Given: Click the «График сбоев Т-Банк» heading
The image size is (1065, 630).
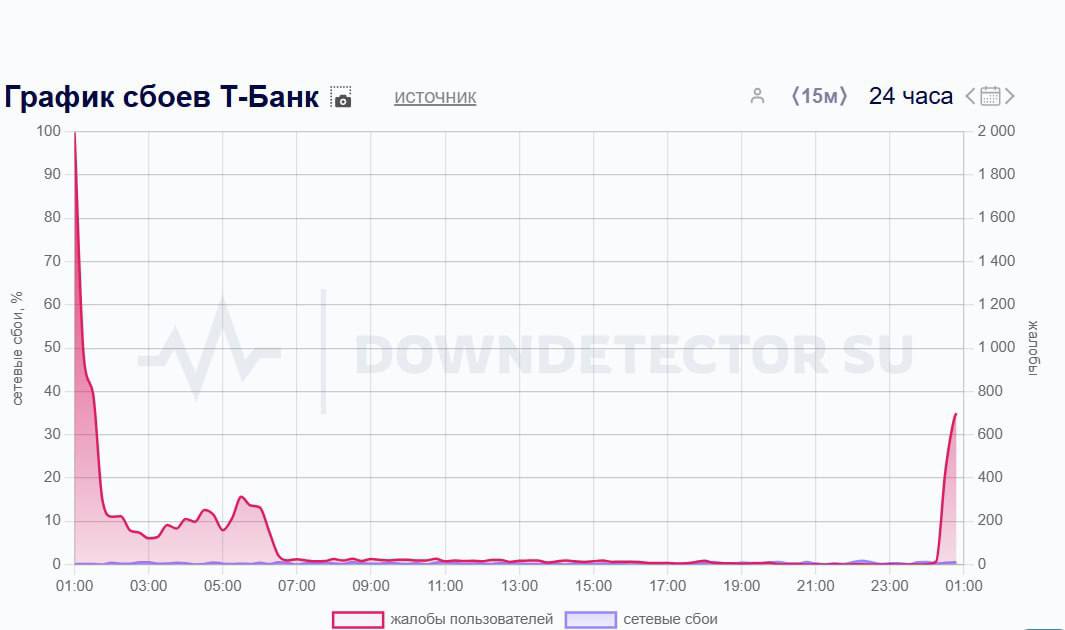Looking at the screenshot, I should click(162, 97).
